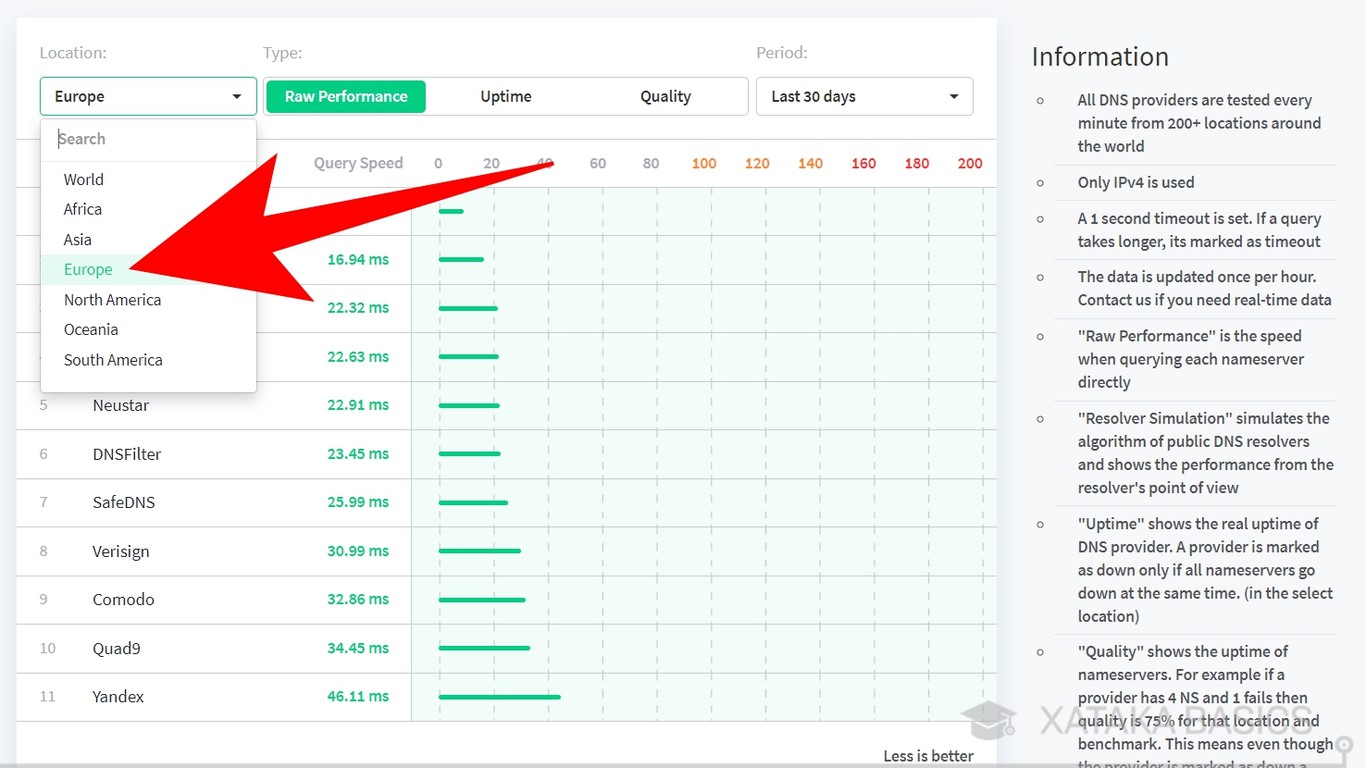Image resolution: width=1366 pixels, height=768 pixels.
Task: Switch to the Uptime type
Action: pos(506,97)
